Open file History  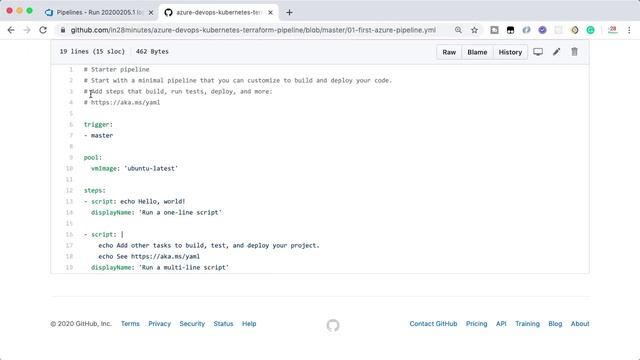coord(510,52)
